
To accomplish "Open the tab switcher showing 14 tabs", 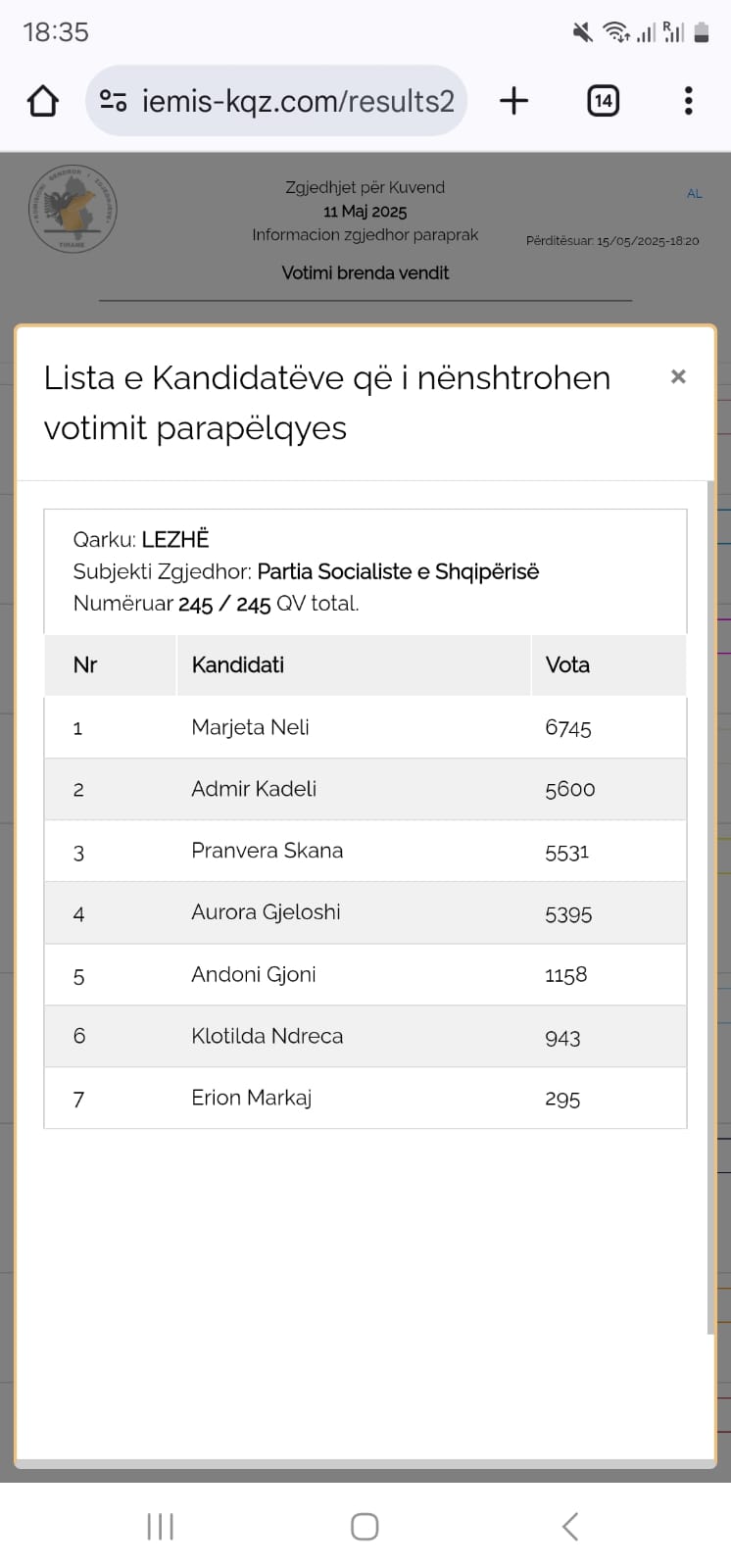I will click(603, 101).
